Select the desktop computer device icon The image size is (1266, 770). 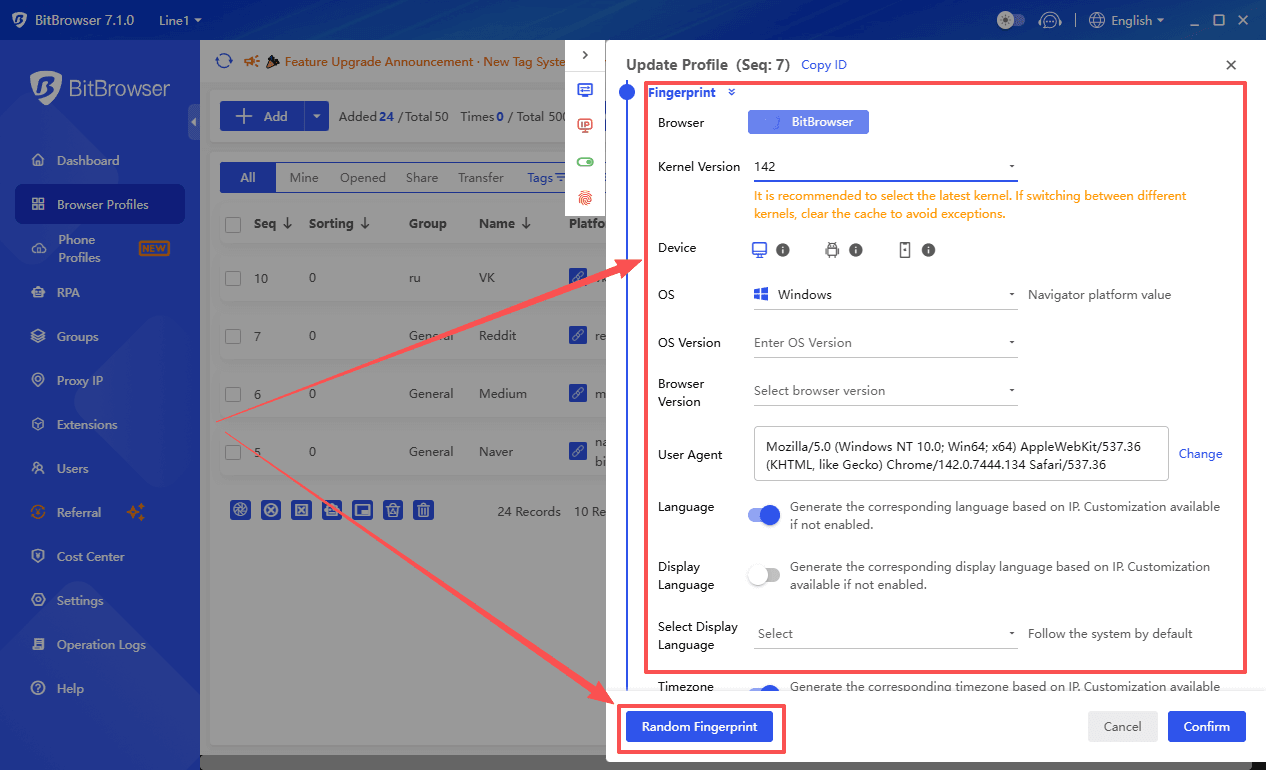pyautogui.click(x=759, y=249)
